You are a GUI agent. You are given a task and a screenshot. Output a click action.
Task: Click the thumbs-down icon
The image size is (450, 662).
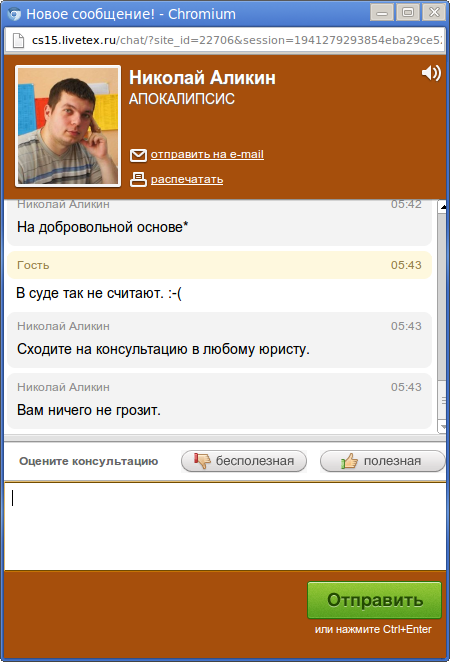coord(202,460)
